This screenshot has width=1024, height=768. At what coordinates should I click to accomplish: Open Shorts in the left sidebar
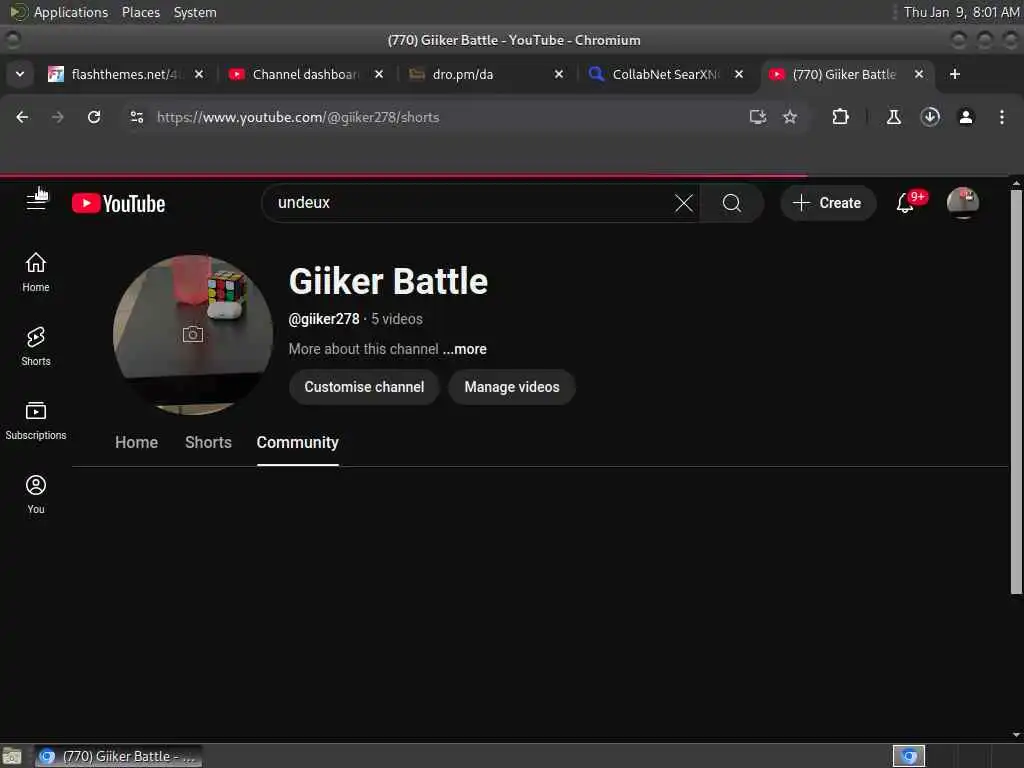36,346
